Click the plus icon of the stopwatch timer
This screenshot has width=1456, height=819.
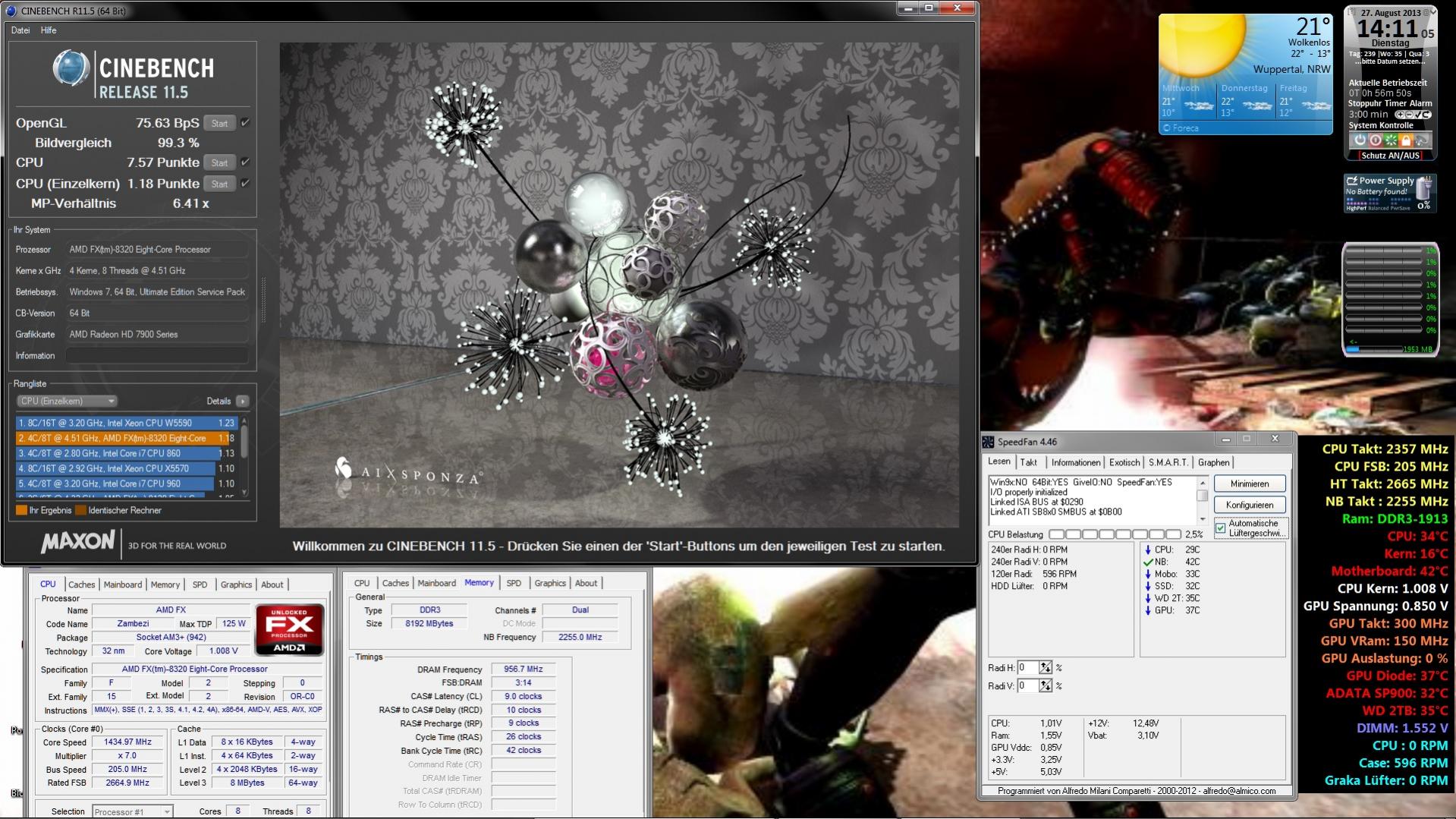[x=1400, y=115]
